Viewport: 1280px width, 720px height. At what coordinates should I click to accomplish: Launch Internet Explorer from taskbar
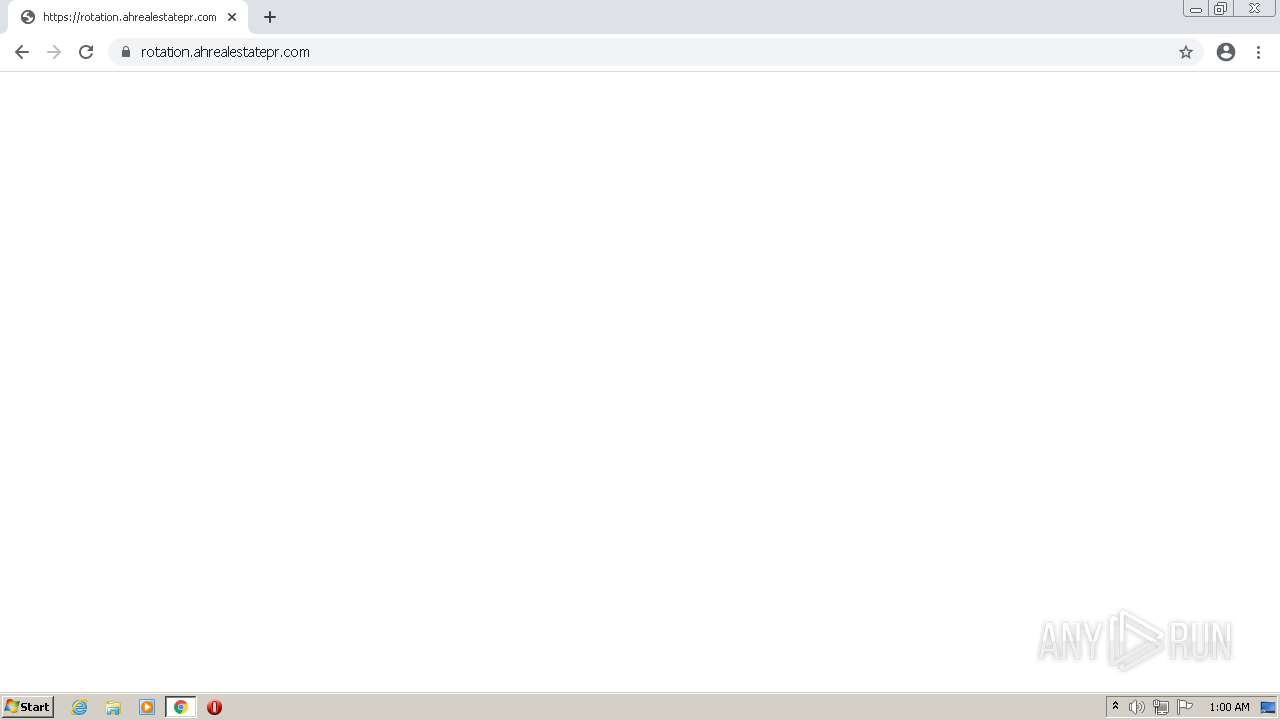(80, 707)
